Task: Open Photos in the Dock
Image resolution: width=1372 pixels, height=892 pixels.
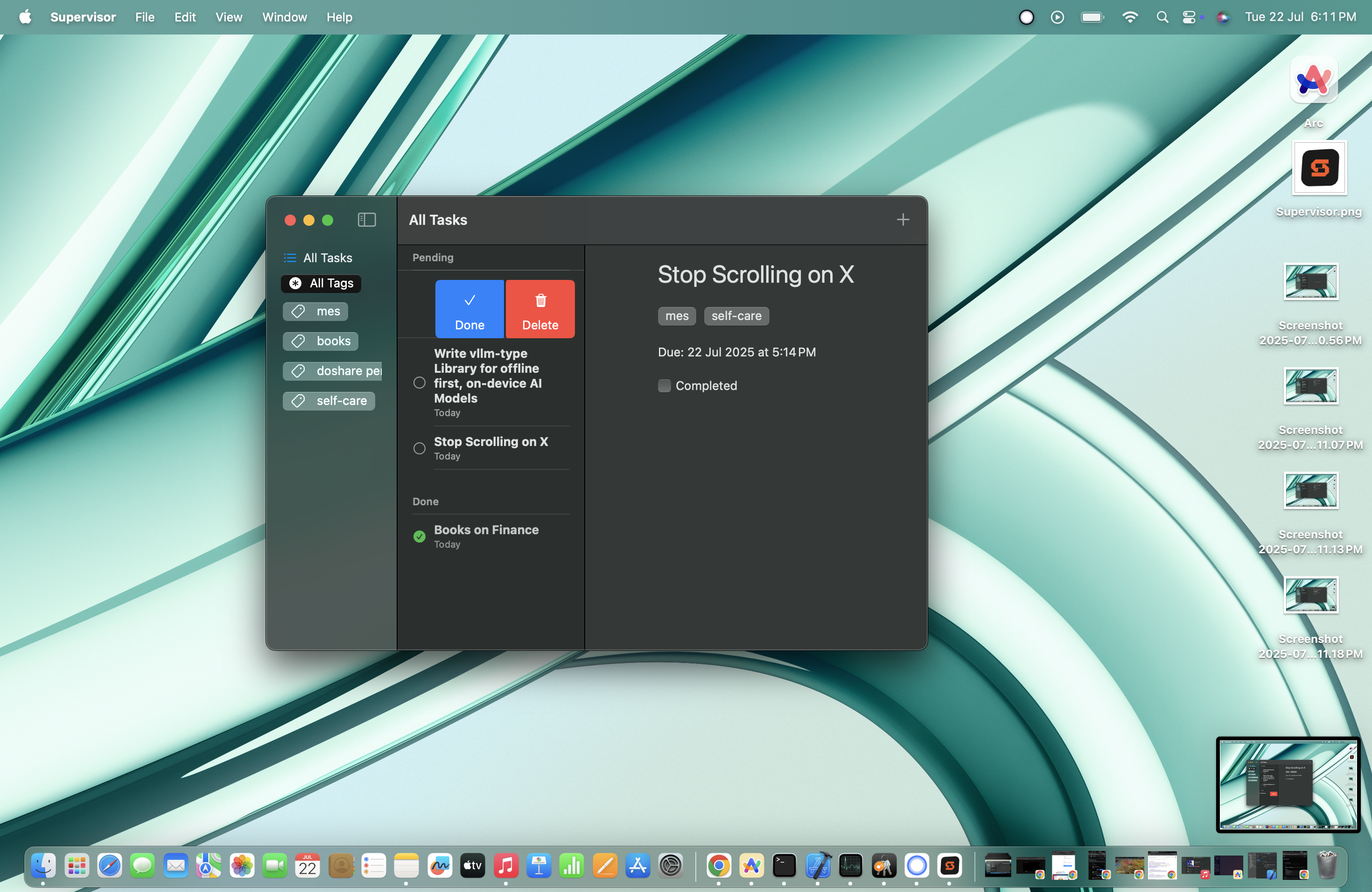Action: (242, 865)
